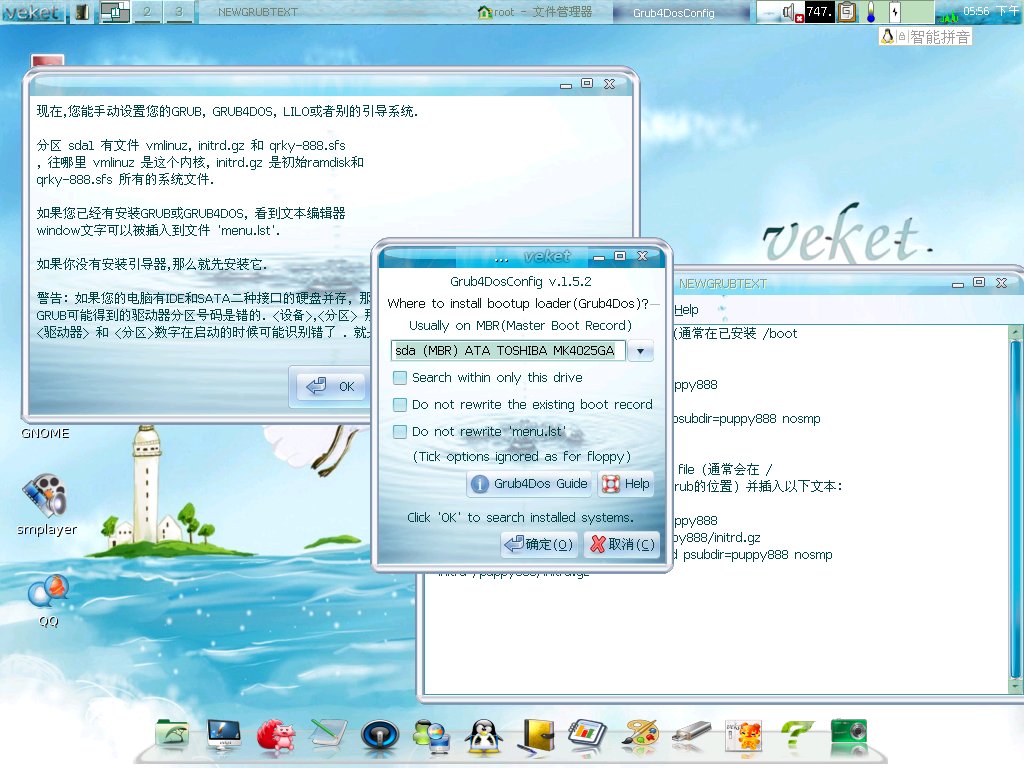Minimize the Grub4DosConfig dialog
1024x768 pixels.
(598, 257)
